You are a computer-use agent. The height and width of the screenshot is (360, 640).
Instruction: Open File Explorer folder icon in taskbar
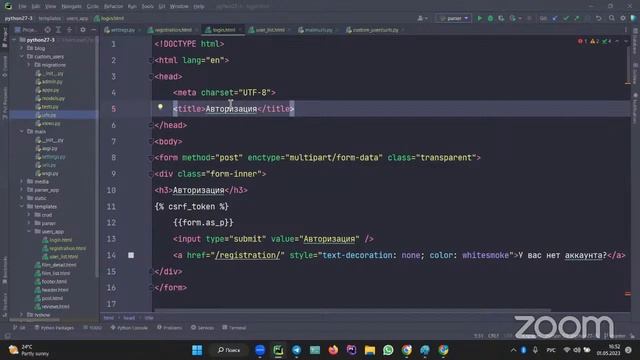(370, 350)
